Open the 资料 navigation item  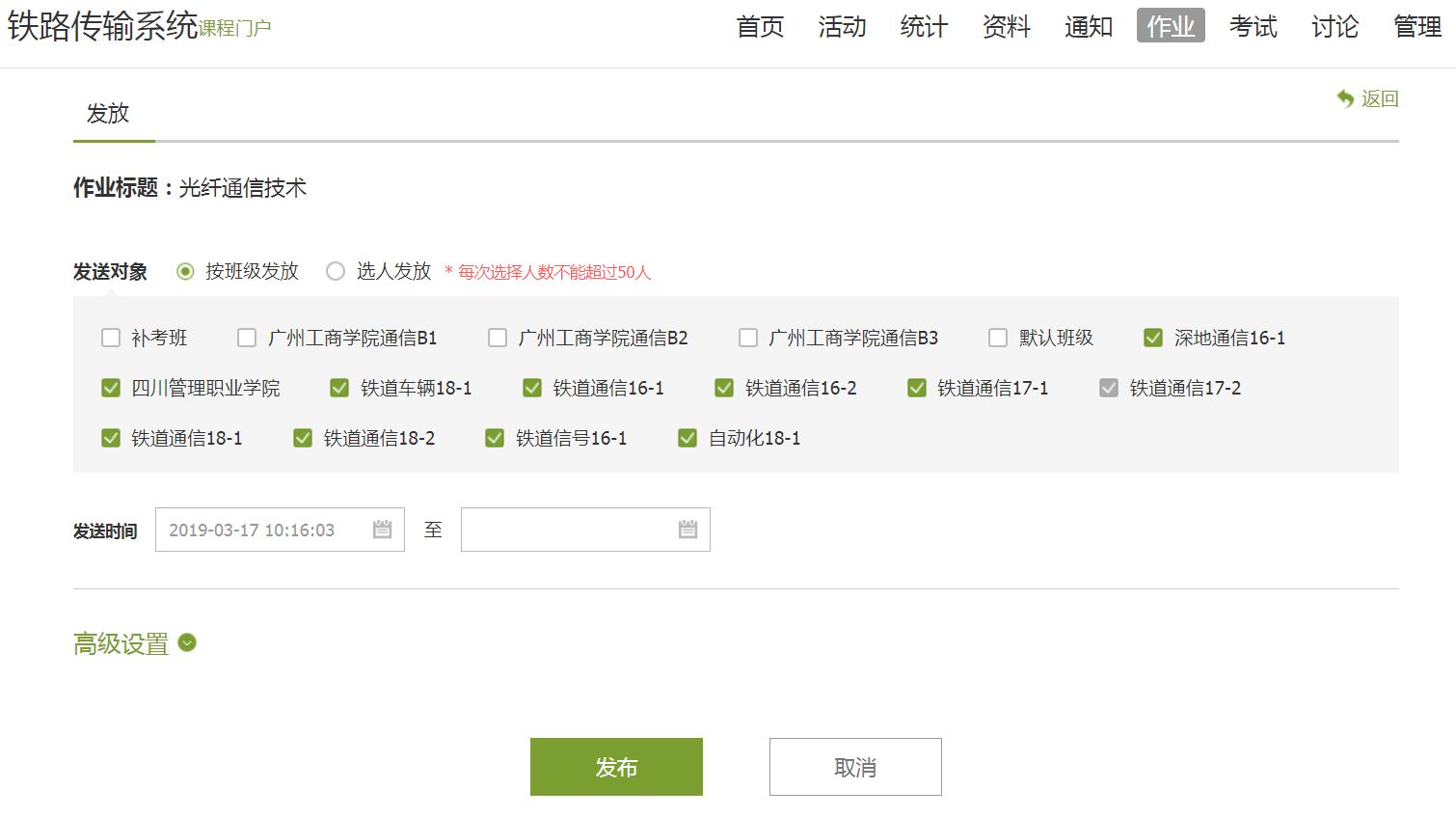[x=1007, y=26]
